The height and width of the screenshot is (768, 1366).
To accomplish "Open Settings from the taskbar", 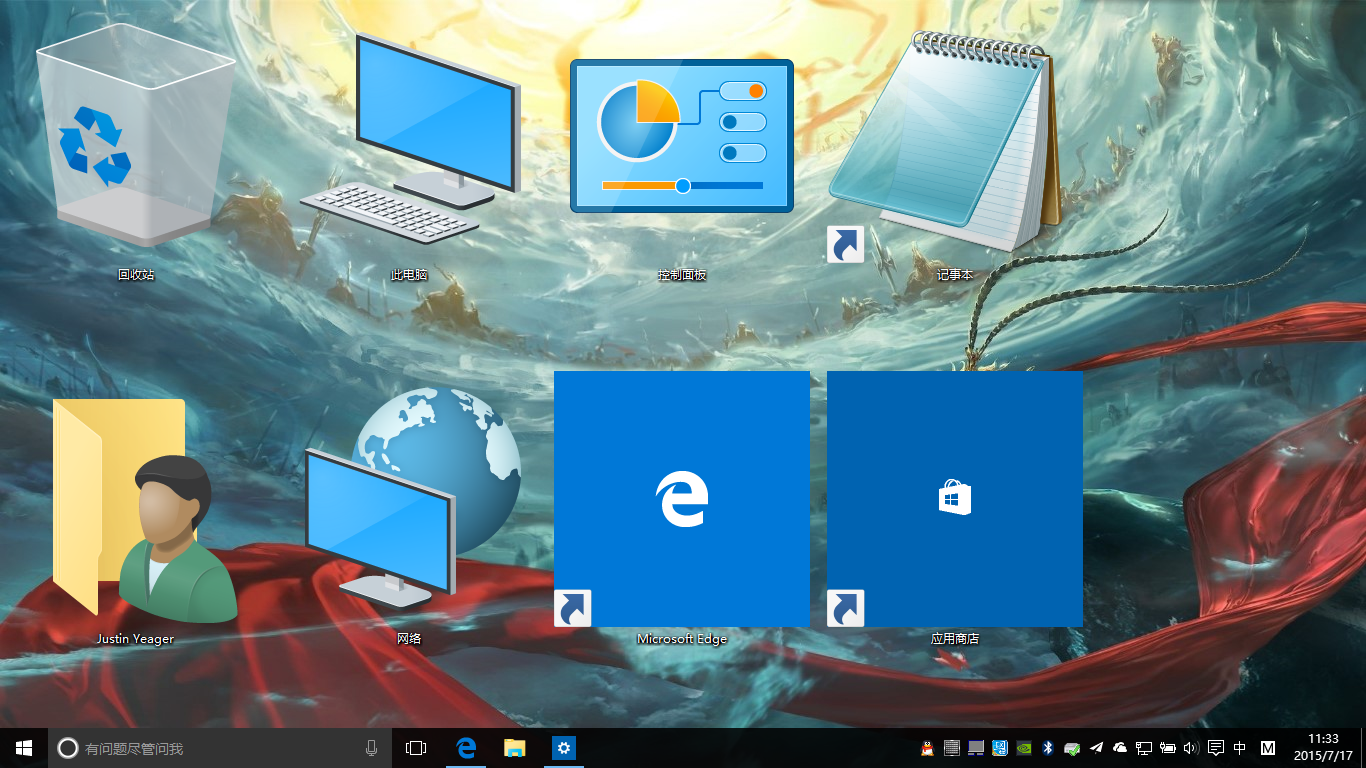I will (x=563, y=747).
